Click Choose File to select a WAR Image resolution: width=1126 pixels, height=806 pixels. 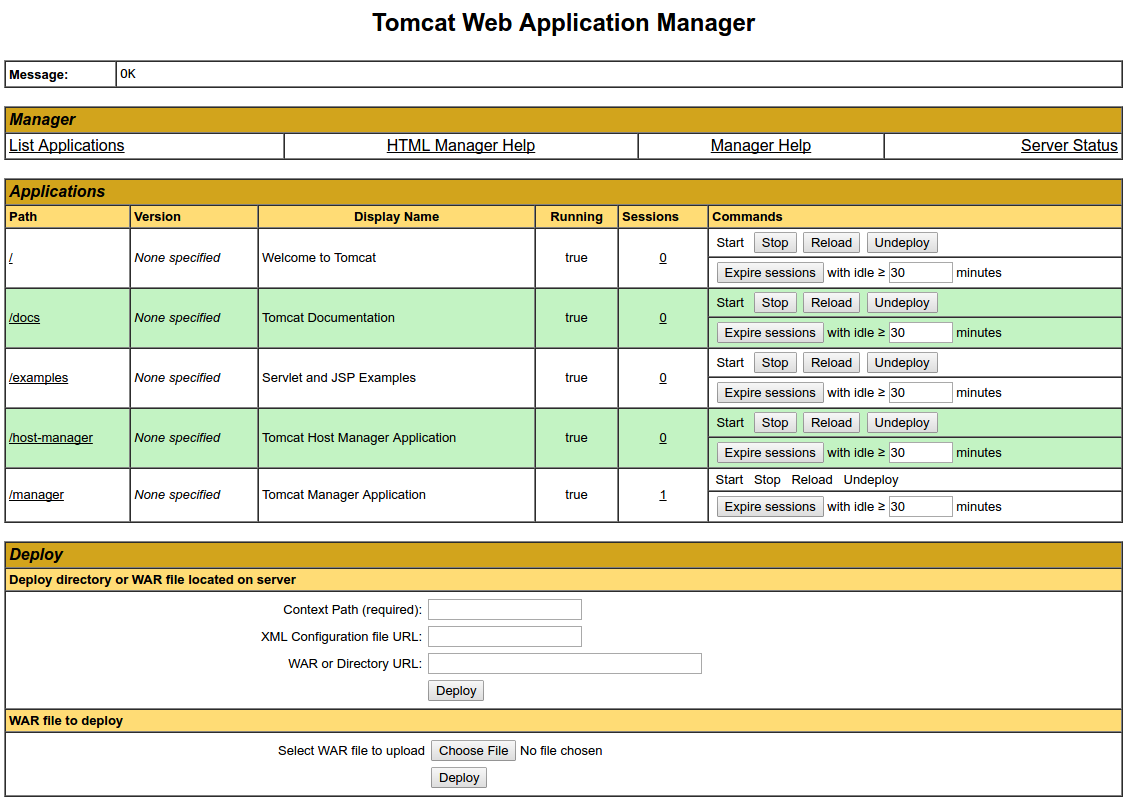[x=473, y=750]
